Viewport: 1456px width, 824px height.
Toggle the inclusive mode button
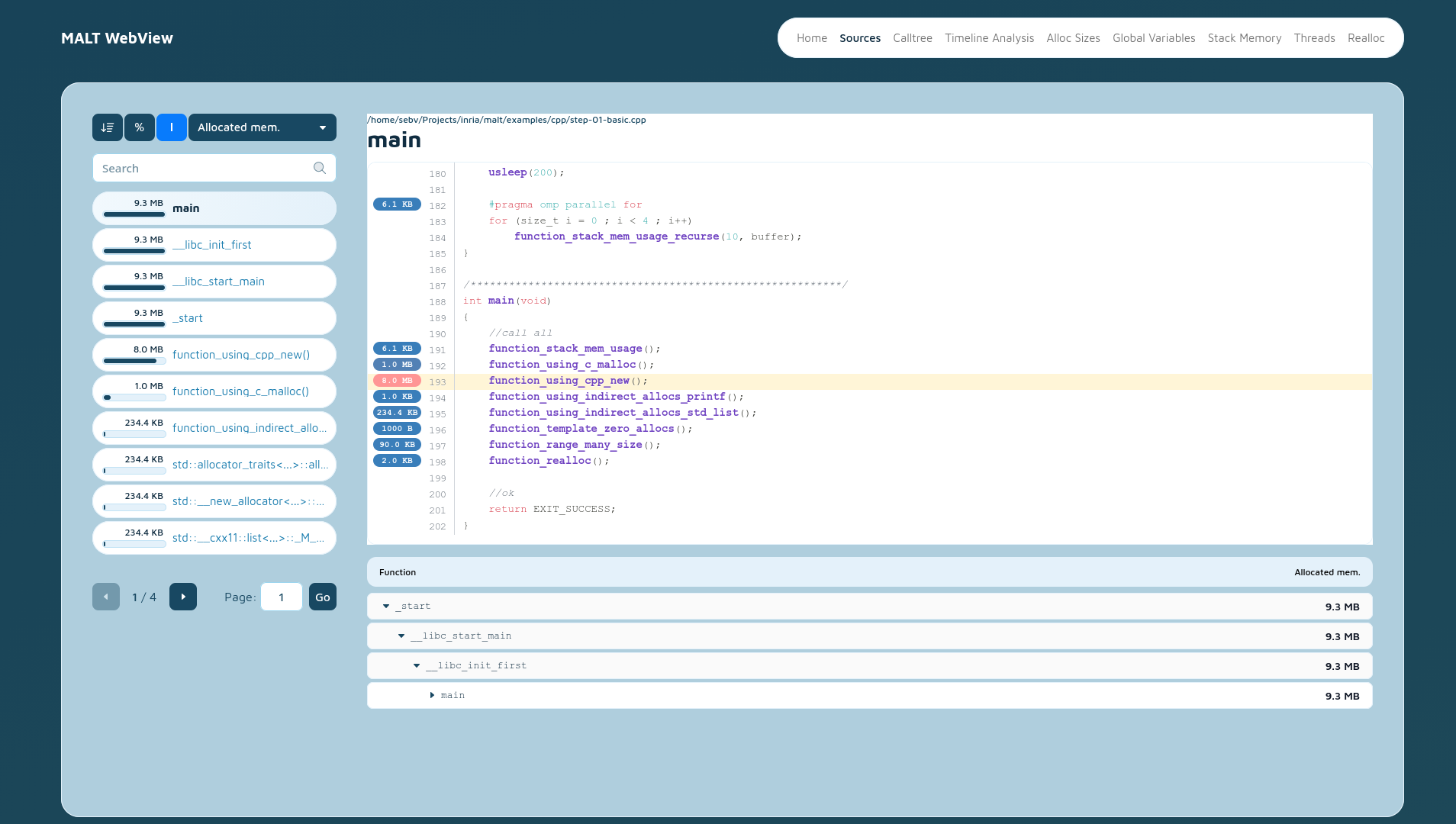(x=171, y=127)
